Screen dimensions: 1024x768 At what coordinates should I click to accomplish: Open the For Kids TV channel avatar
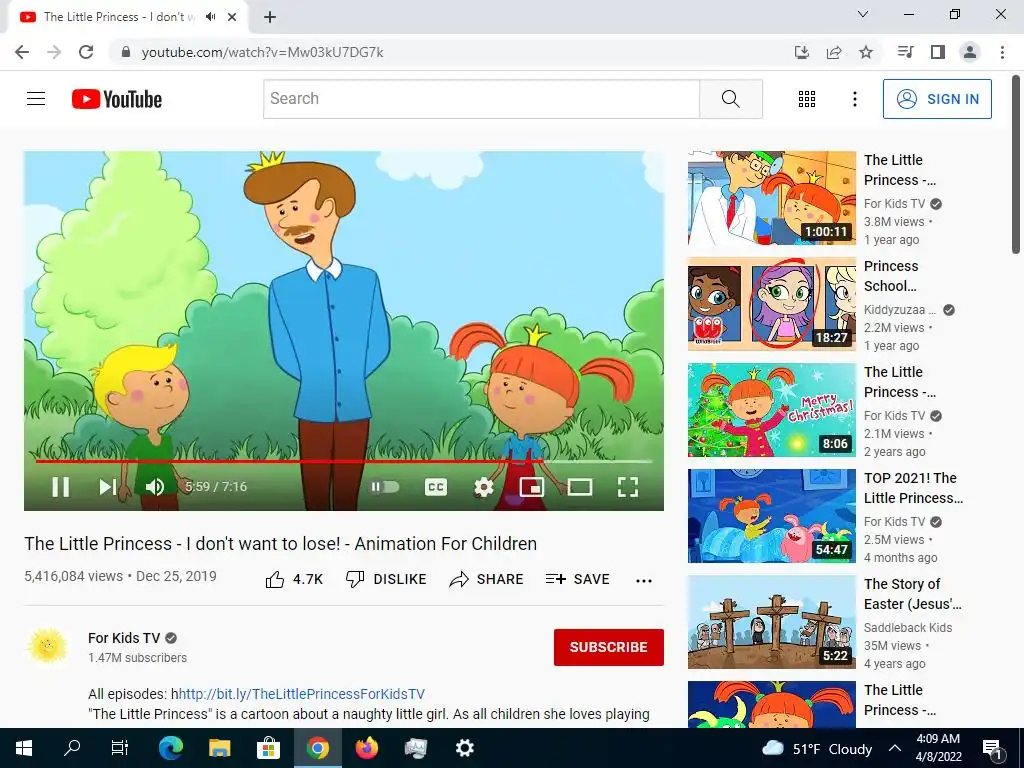click(47, 647)
